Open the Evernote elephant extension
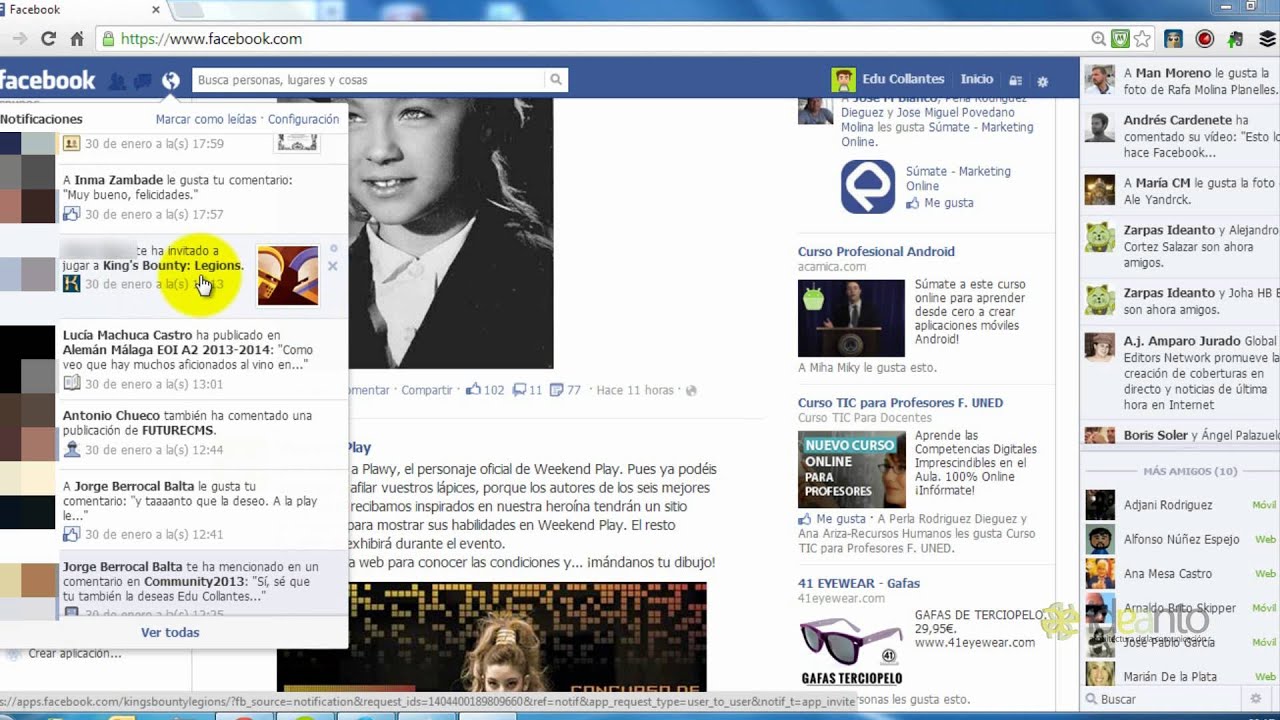The image size is (1280, 720). click(x=1237, y=39)
